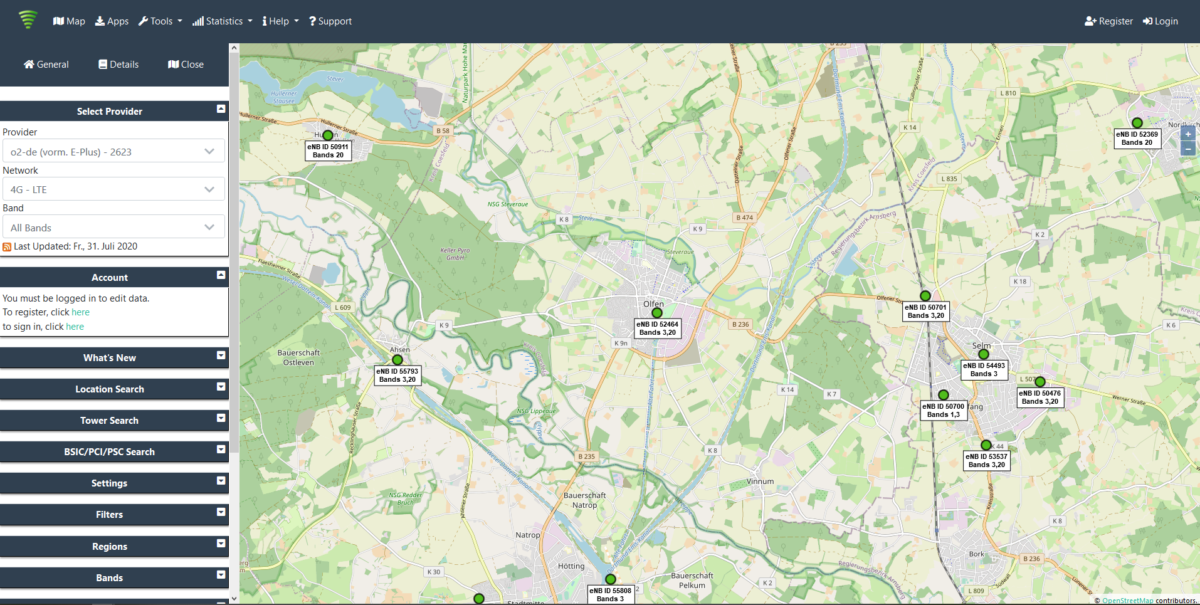
Task: Open the Statistics menu
Action: click(222, 21)
